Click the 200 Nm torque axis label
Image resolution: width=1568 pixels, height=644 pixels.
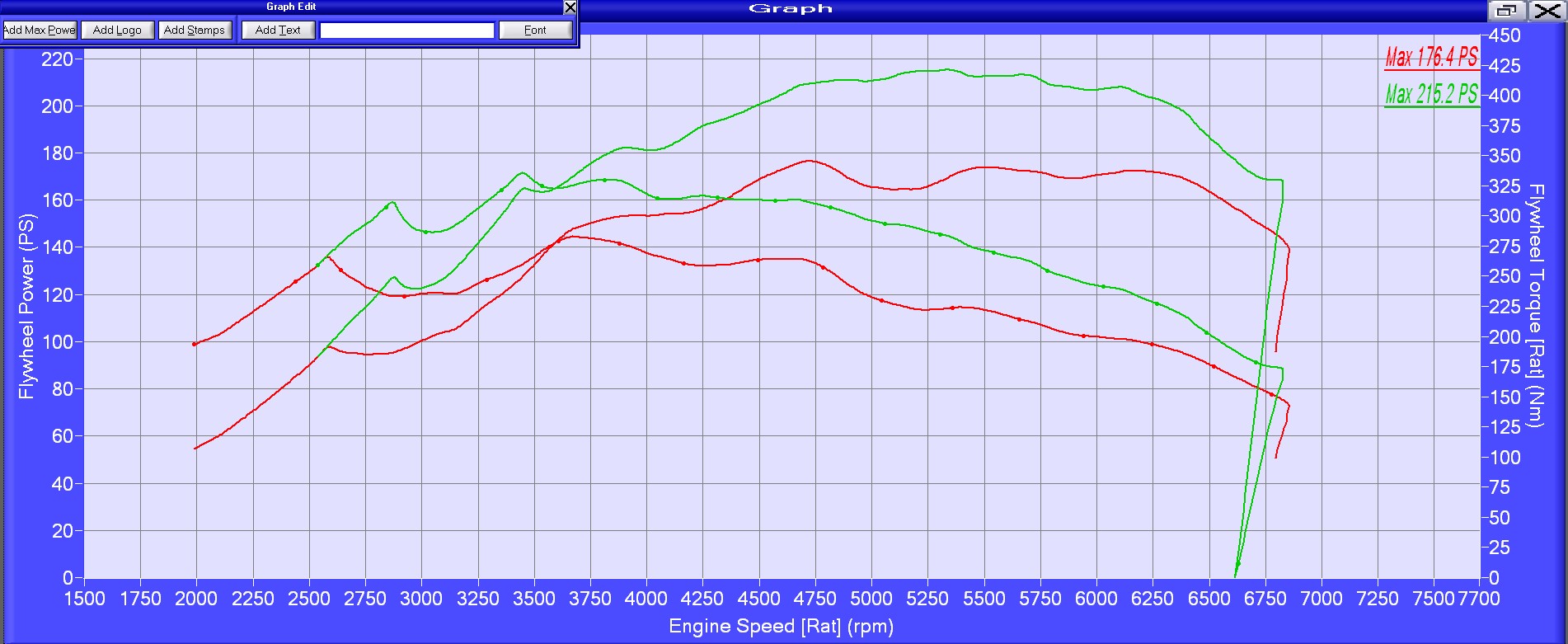[1505, 337]
